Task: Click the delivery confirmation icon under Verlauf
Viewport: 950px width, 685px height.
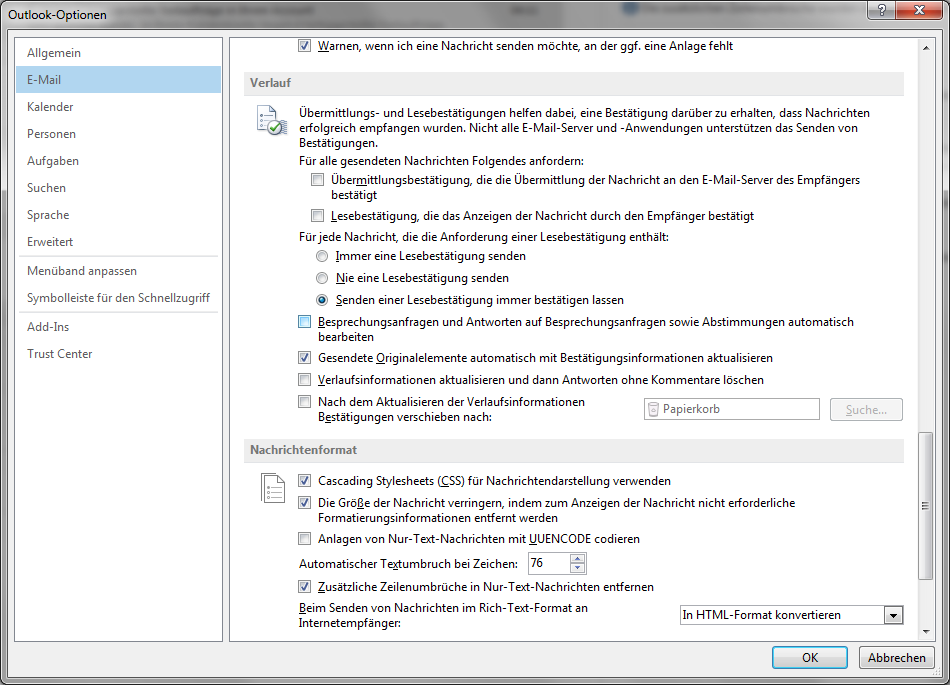Action: pyautogui.click(x=271, y=121)
